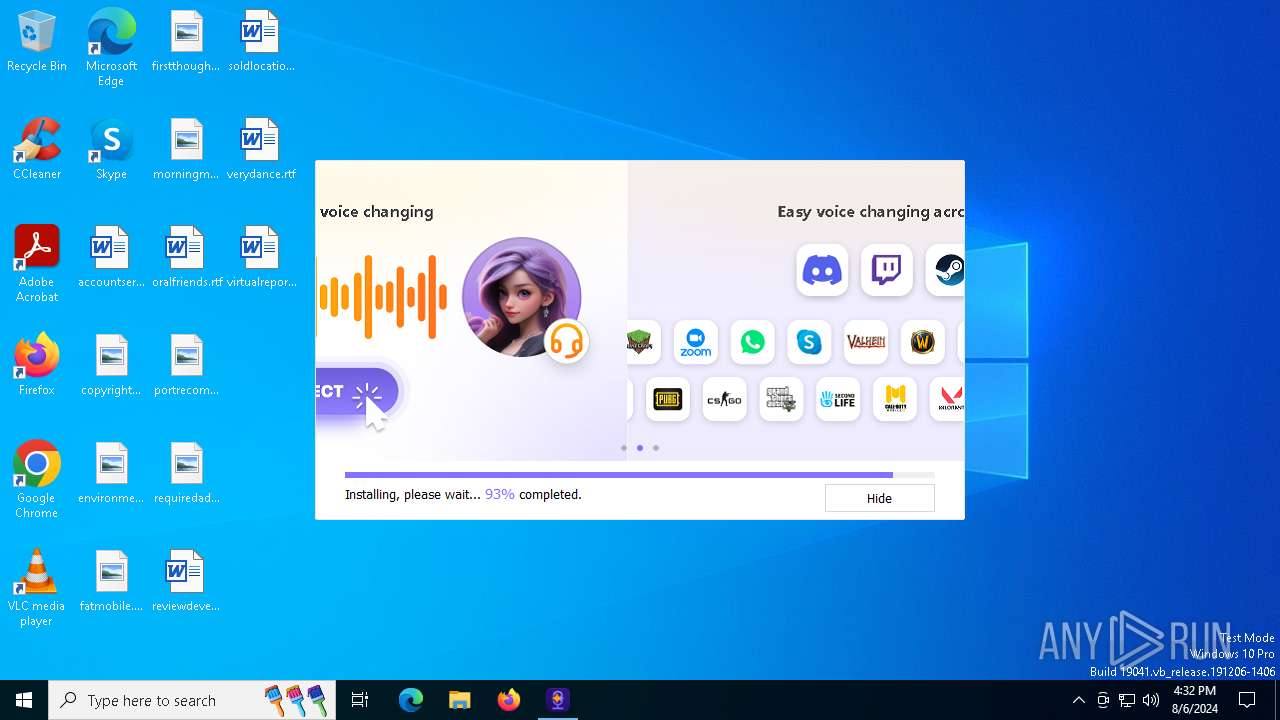Select the CCleaner desktop shortcut

pyautogui.click(x=37, y=150)
